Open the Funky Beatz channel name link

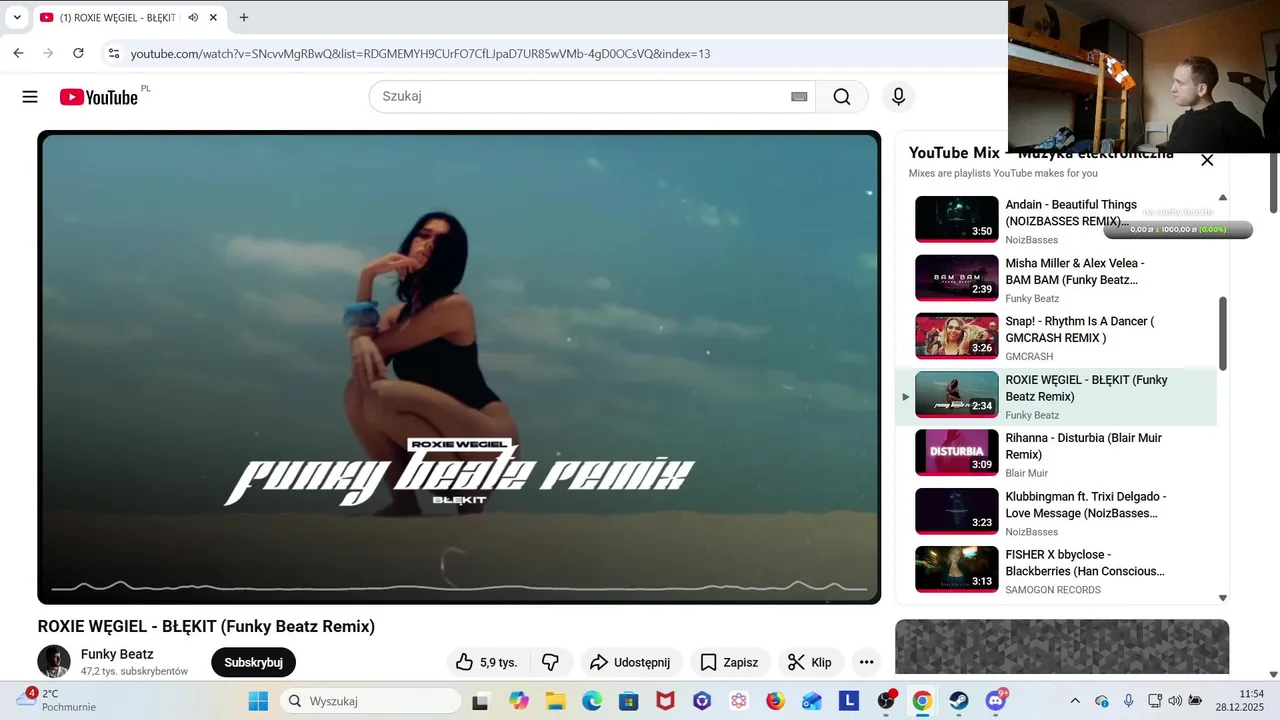(x=117, y=654)
